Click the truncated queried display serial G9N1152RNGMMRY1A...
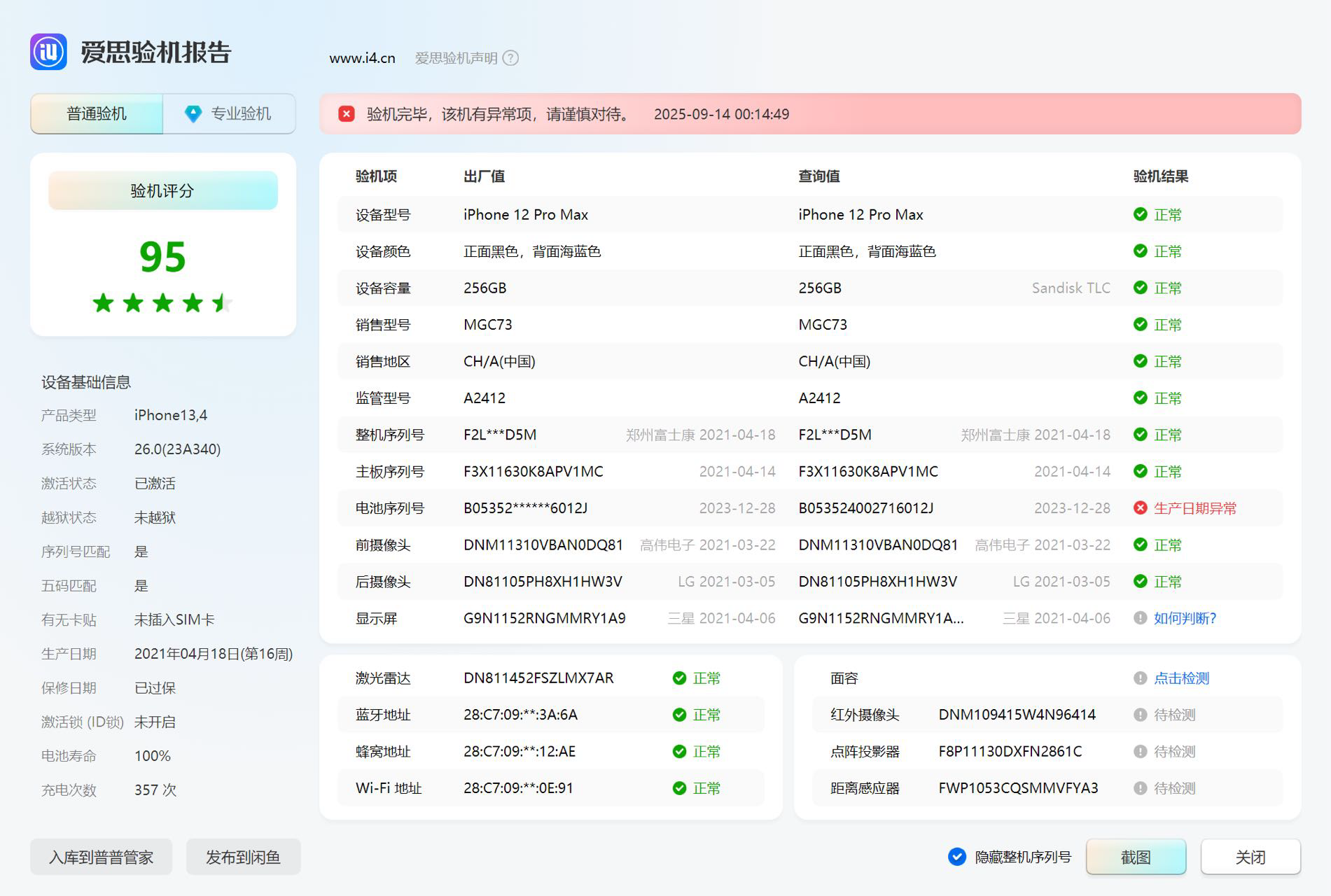1331x896 pixels. [881, 618]
